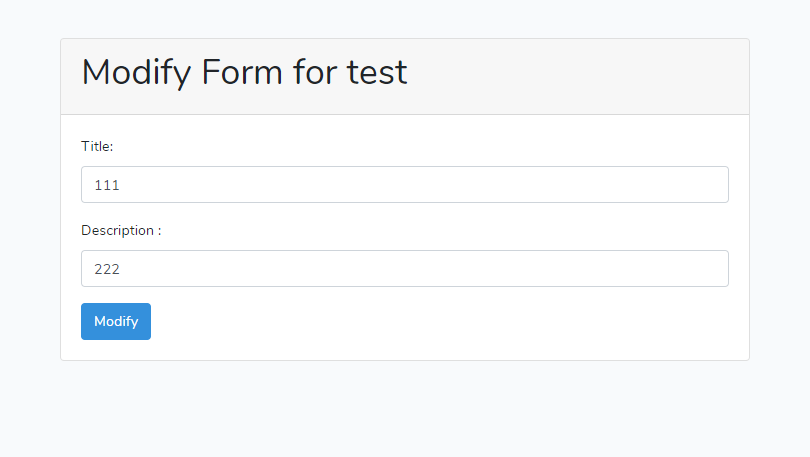Click the word "test" in the heading
This screenshot has height=457, width=810.
[377, 73]
